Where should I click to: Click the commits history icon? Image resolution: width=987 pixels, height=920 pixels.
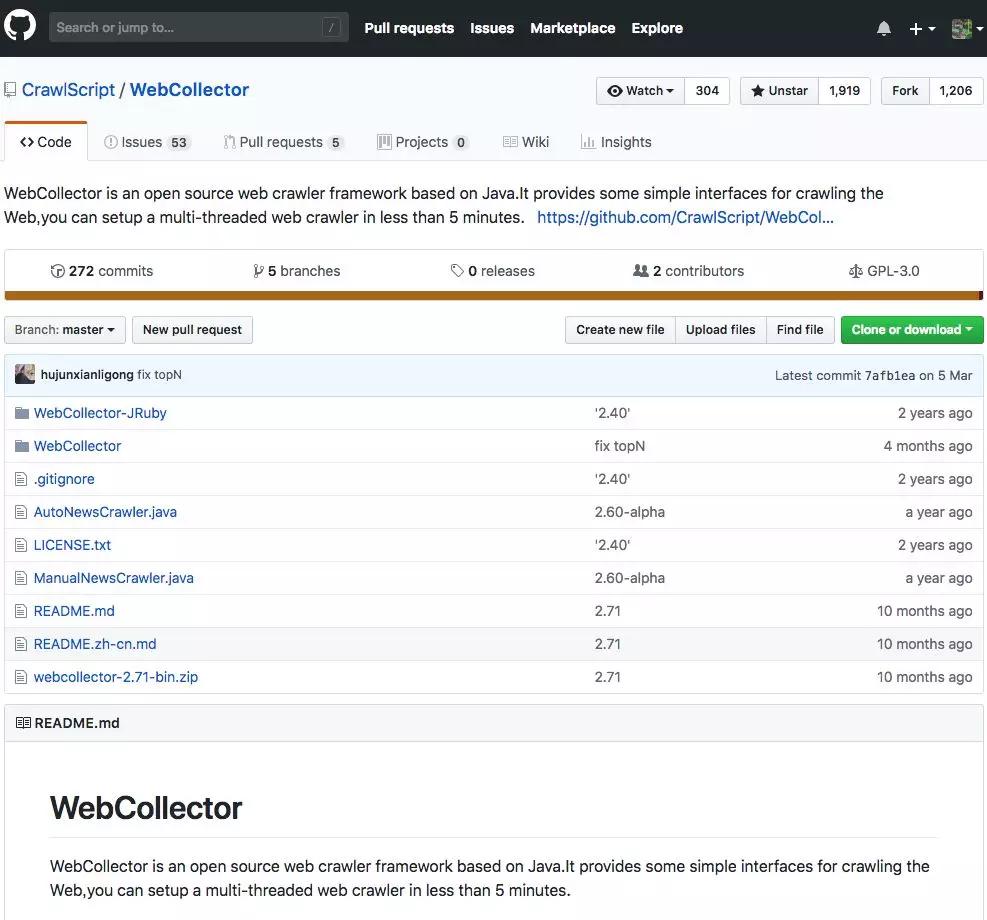[58, 271]
